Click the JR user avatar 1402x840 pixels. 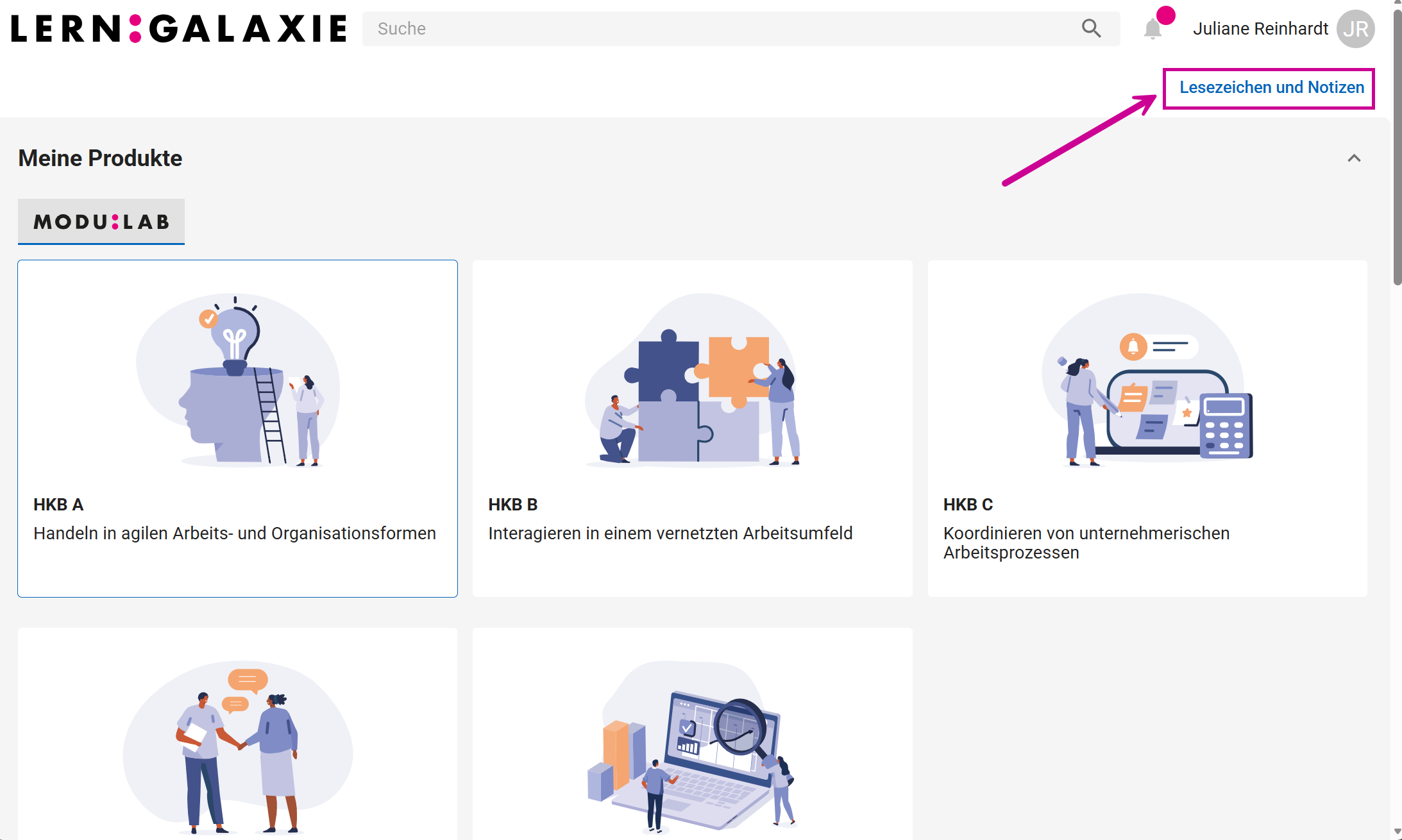coord(1355,29)
